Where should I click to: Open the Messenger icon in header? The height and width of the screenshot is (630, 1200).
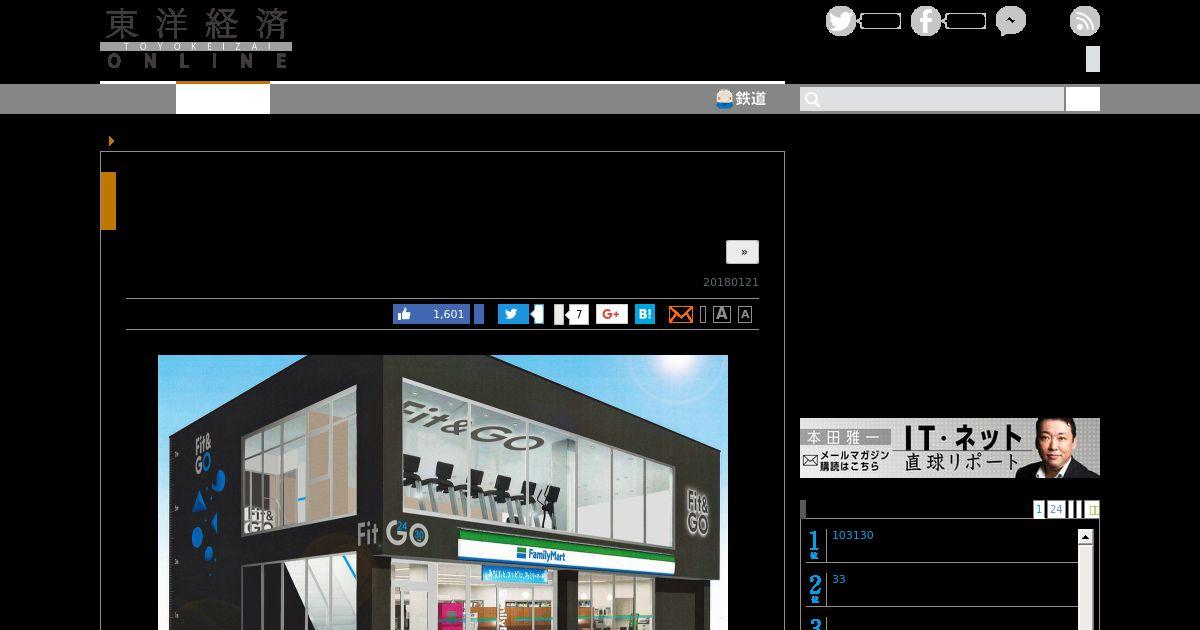pos(1011,21)
